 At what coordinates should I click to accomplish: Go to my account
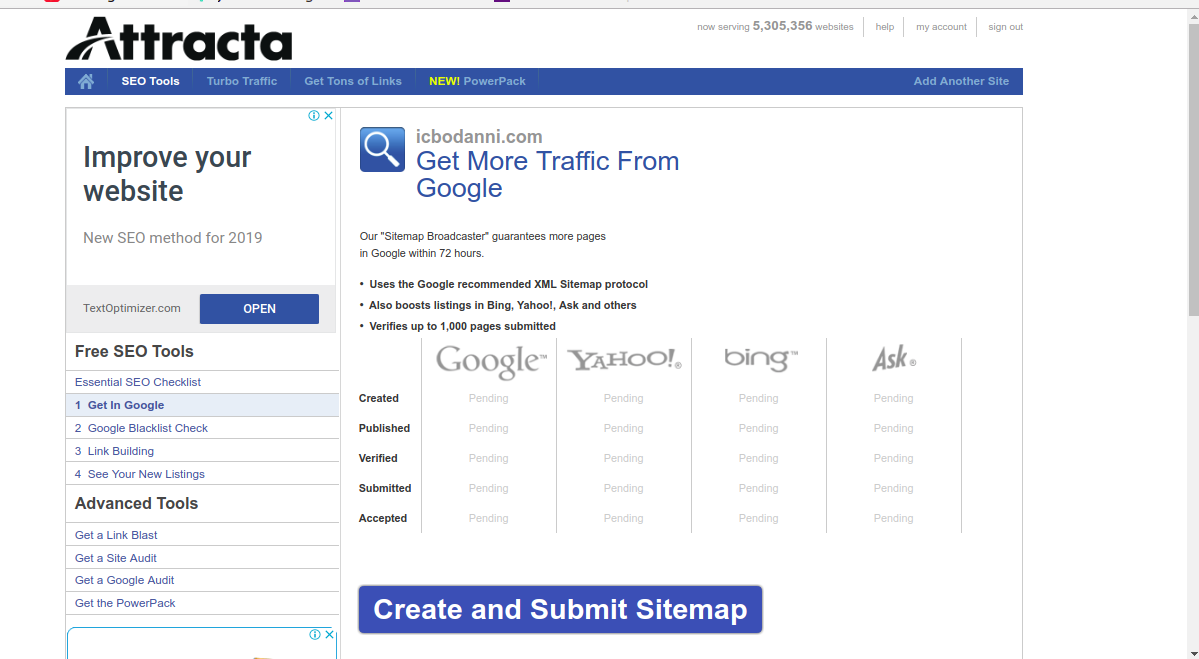tap(941, 27)
